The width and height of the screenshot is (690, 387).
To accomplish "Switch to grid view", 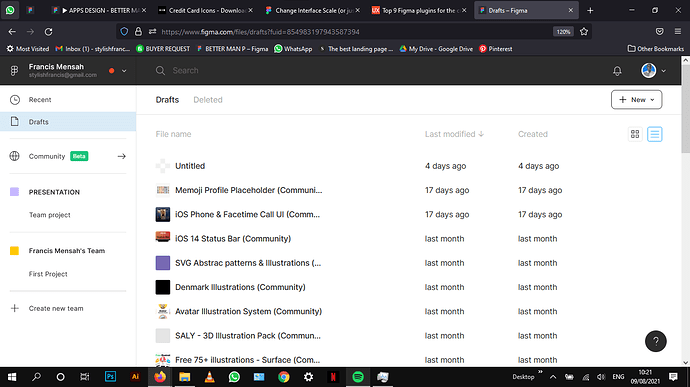I will click(x=635, y=134).
